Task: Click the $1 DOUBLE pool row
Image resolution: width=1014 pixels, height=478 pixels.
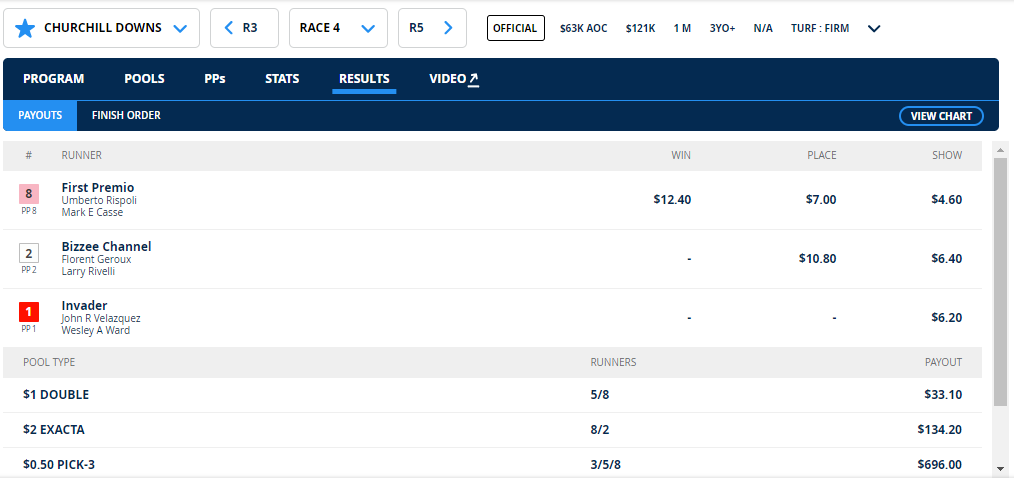Action: [492, 395]
